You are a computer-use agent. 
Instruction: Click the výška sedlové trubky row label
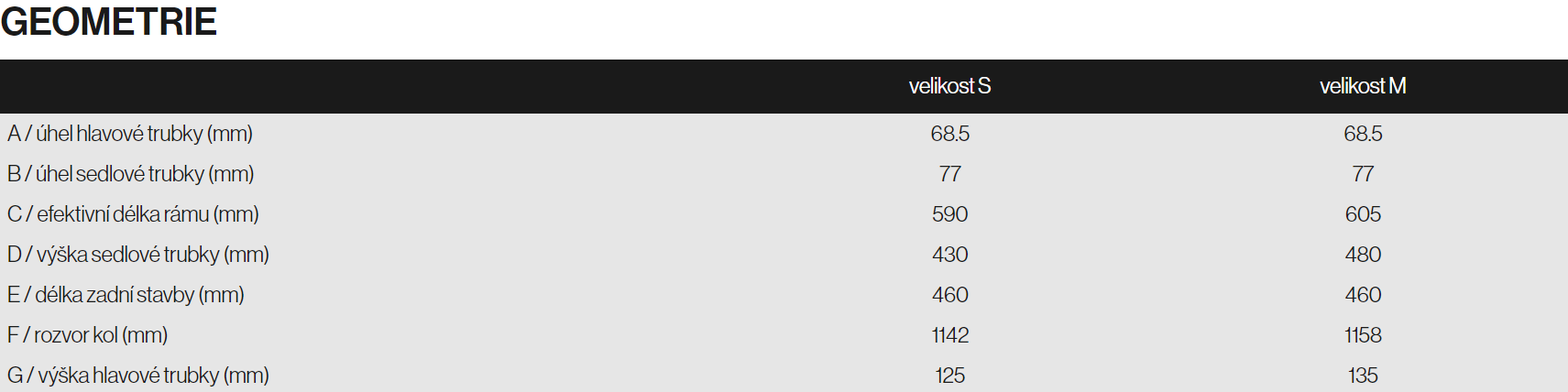138,255
